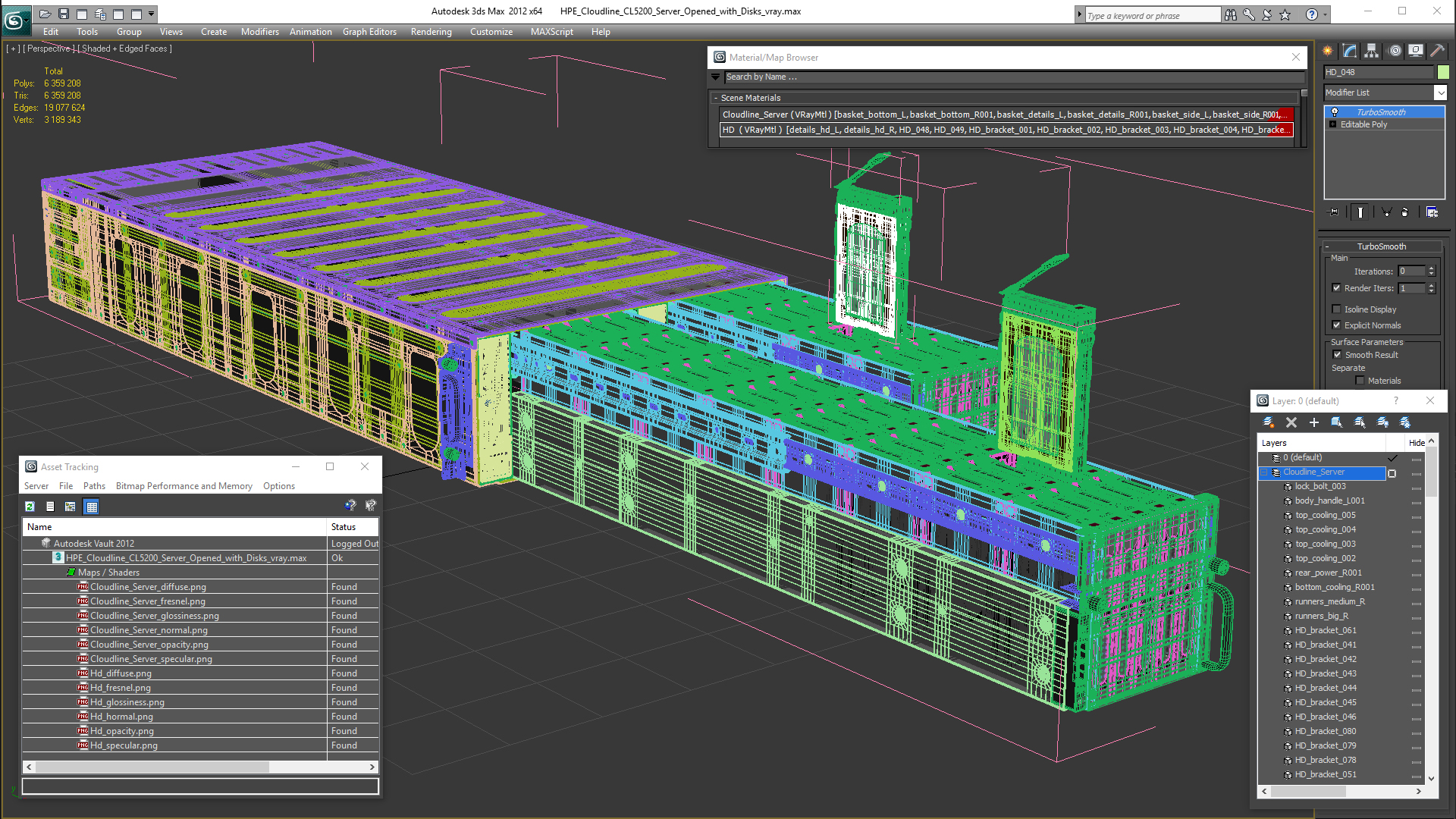This screenshot has width=1456, height=819.
Task: Click Asset Tracking Refresh icon
Action: coord(30,507)
